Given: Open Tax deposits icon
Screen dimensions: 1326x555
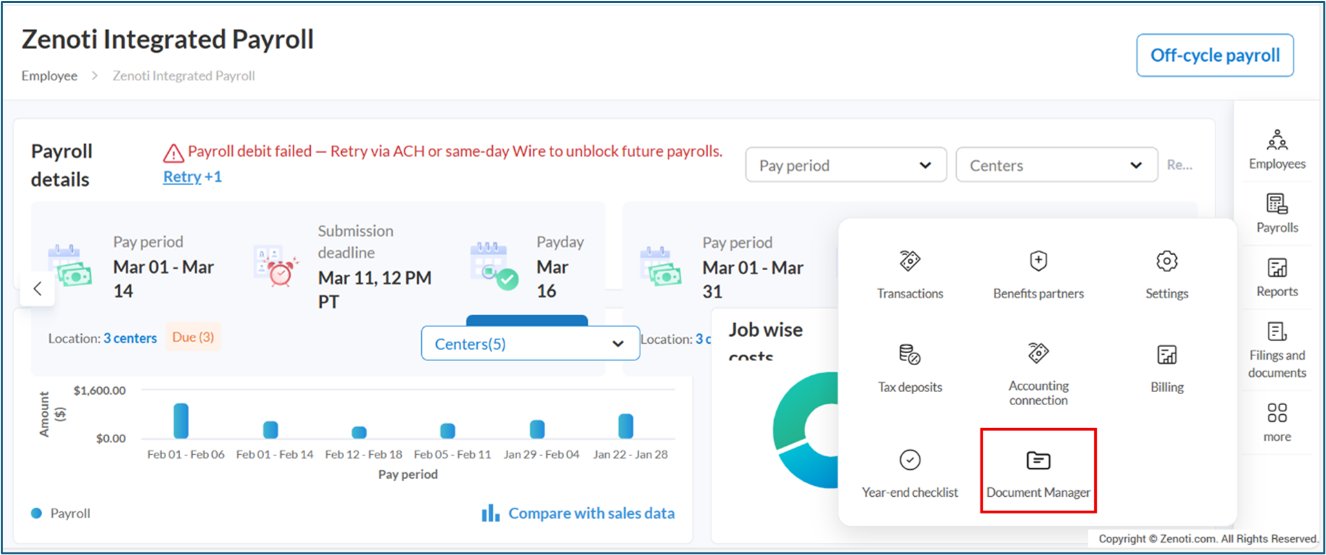Looking at the screenshot, I should (910, 355).
